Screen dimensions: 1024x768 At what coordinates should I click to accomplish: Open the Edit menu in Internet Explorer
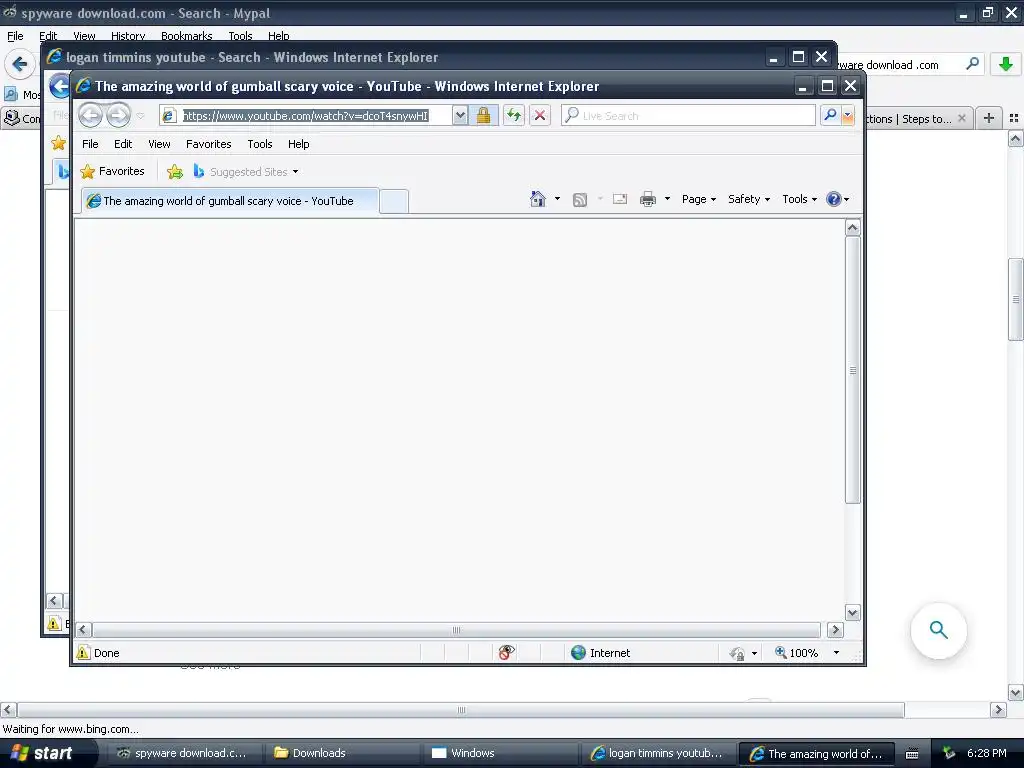click(123, 144)
